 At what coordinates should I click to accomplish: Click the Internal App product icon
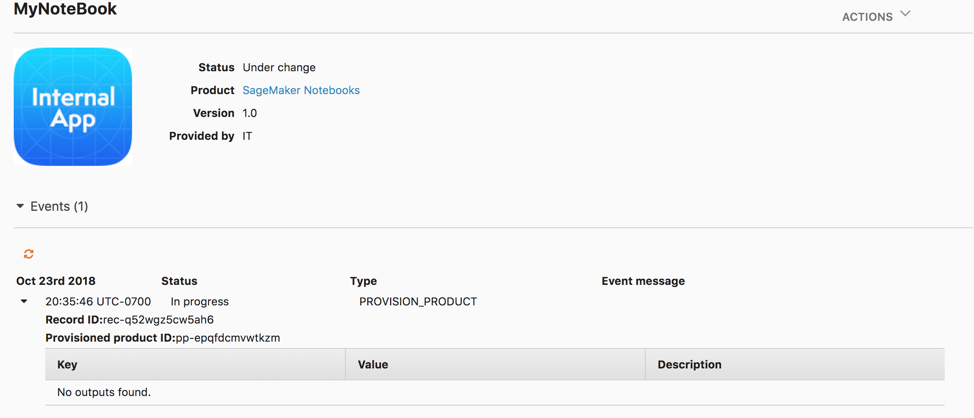pyautogui.click(x=73, y=107)
